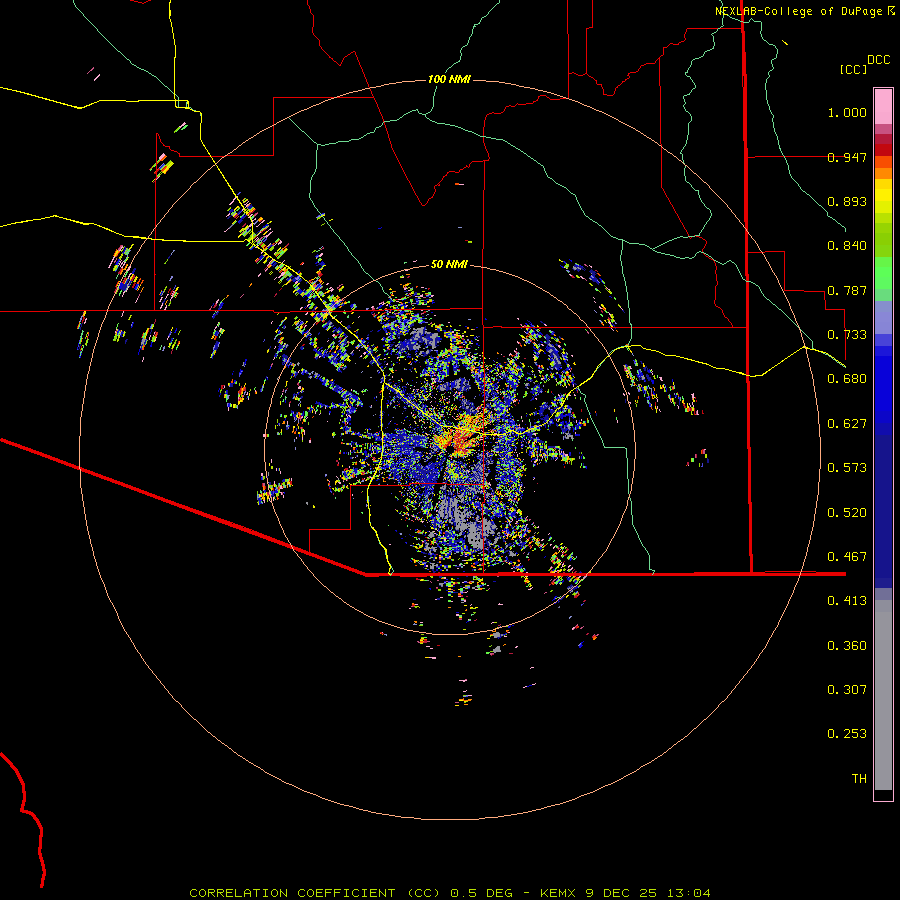Click the [CC] label above the color scale
The height and width of the screenshot is (900, 900).
click(x=853, y=69)
